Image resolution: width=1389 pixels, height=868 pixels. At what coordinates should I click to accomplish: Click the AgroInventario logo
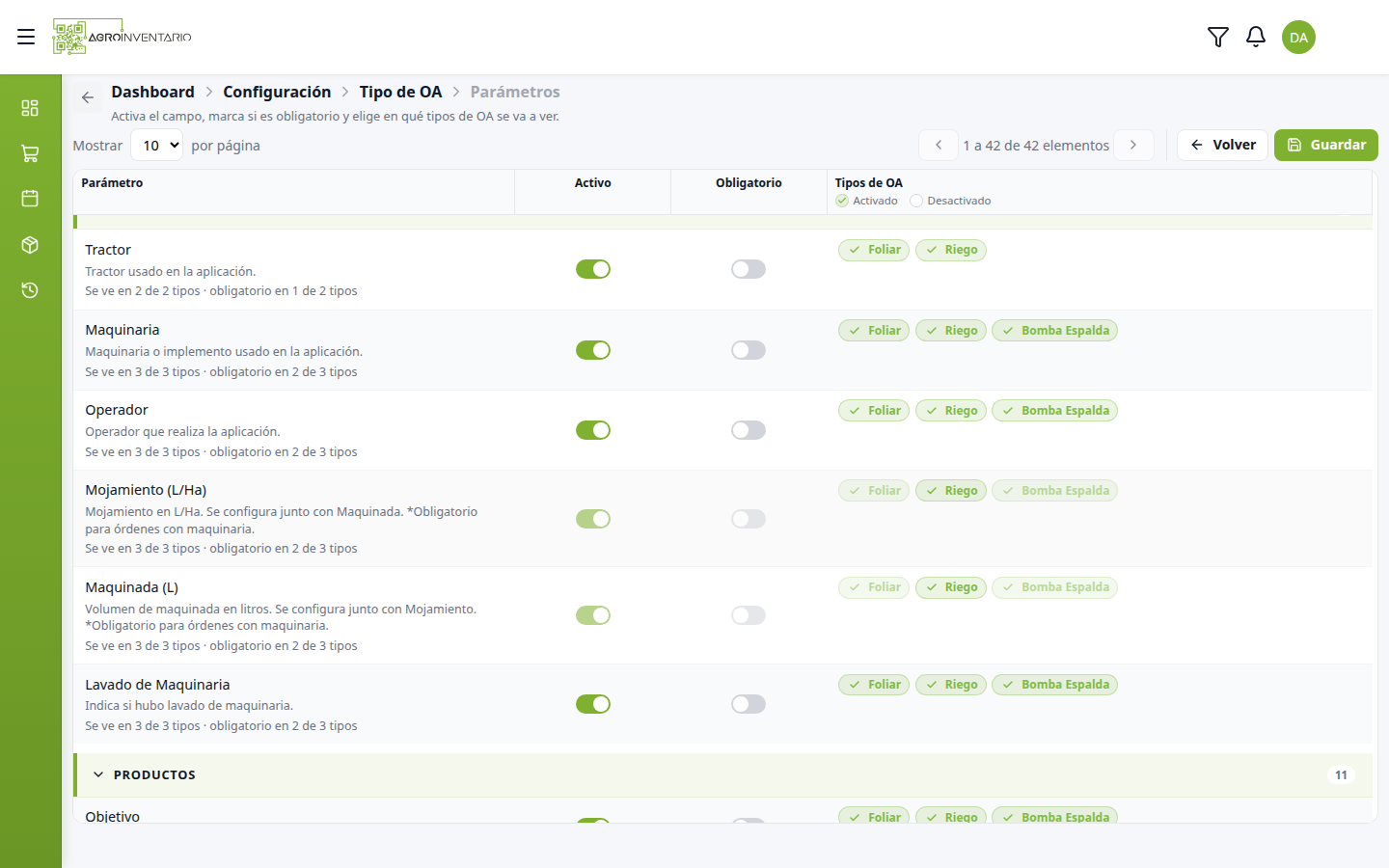pyautogui.click(x=123, y=37)
